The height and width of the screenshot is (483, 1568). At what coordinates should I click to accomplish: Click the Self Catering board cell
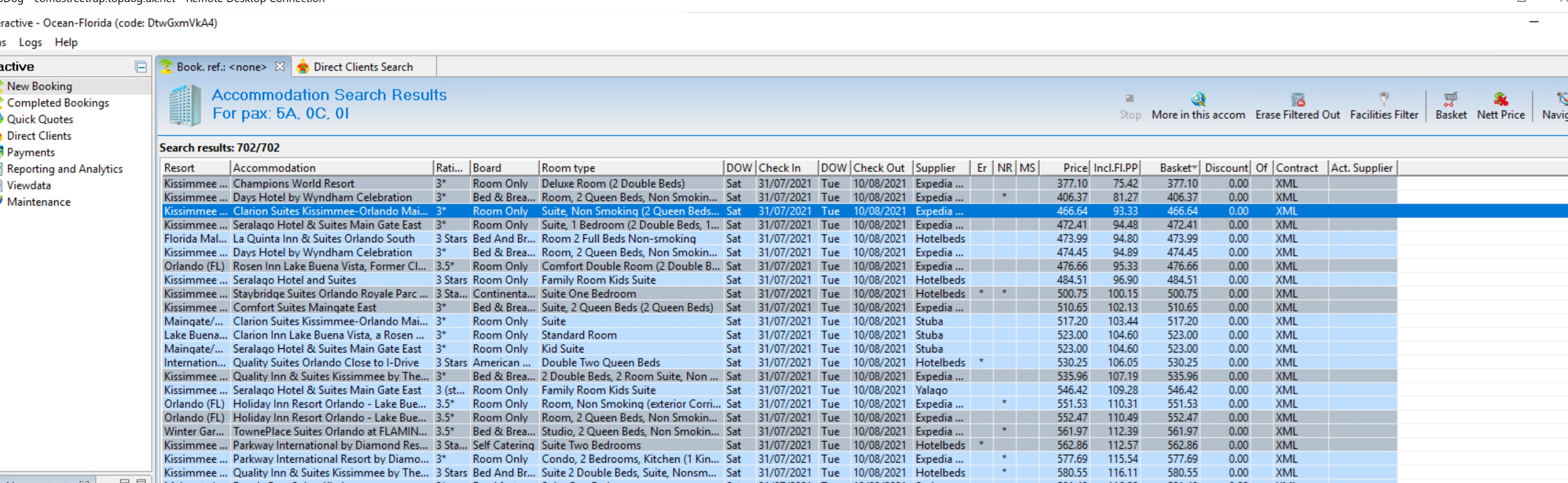504,445
